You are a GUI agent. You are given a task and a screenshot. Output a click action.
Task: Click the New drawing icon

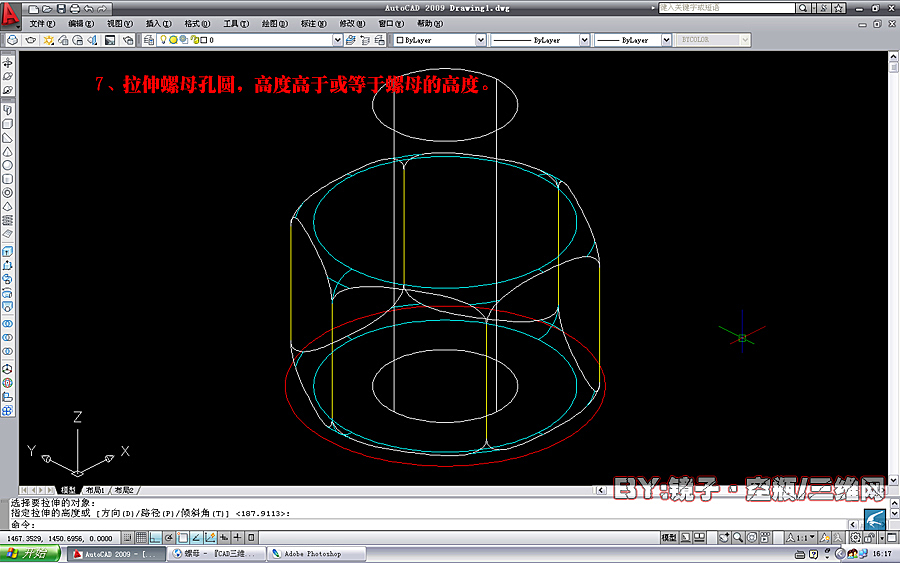click(34, 9)
